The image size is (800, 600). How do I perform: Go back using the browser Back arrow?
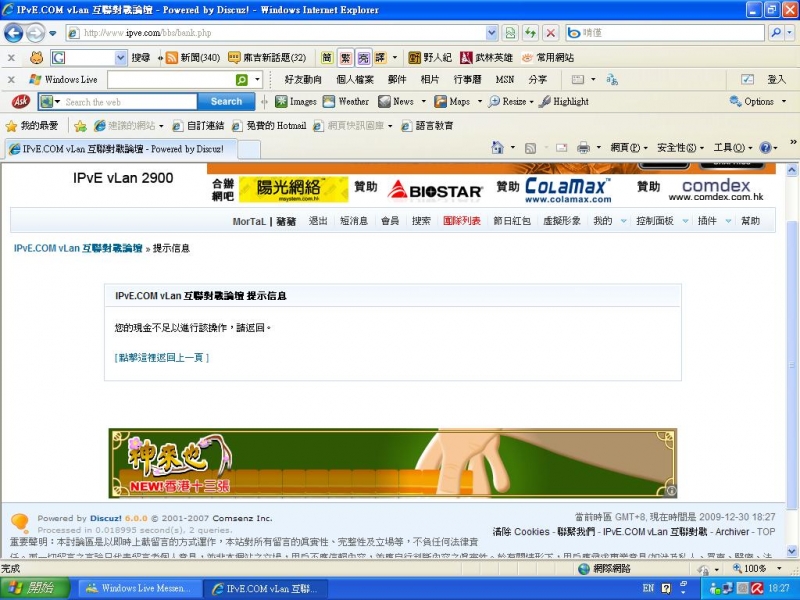(13, 33)
